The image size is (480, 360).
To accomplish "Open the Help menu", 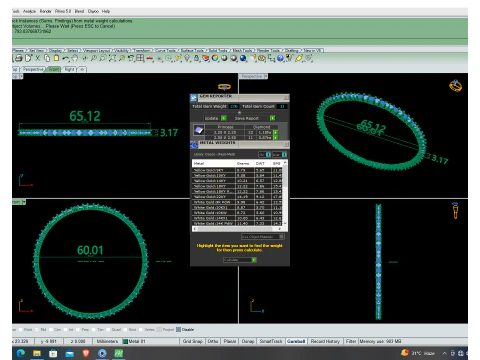I will (106, 11).
